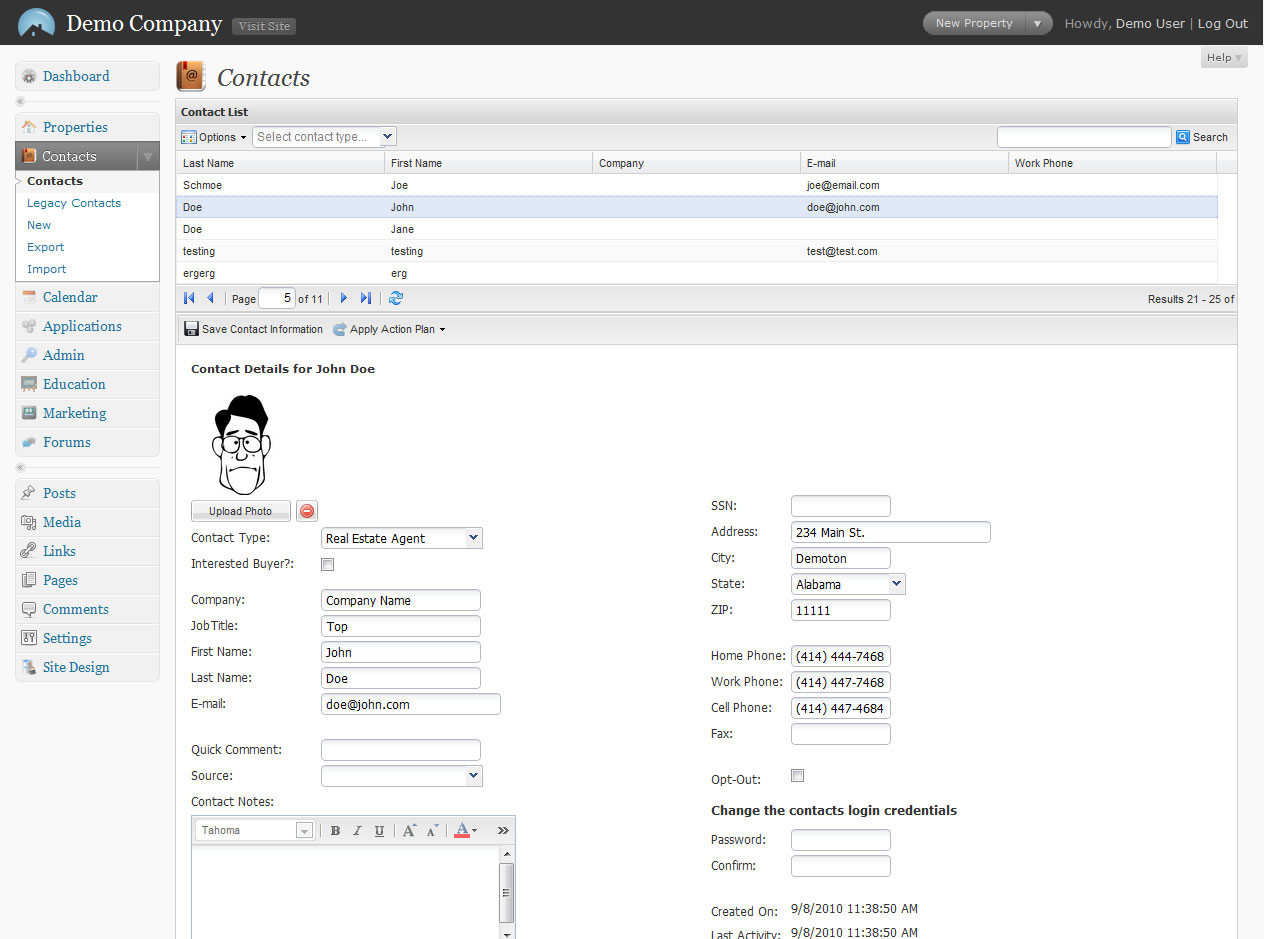Expand the Apply Action Plan menu

tap(389, 328)
